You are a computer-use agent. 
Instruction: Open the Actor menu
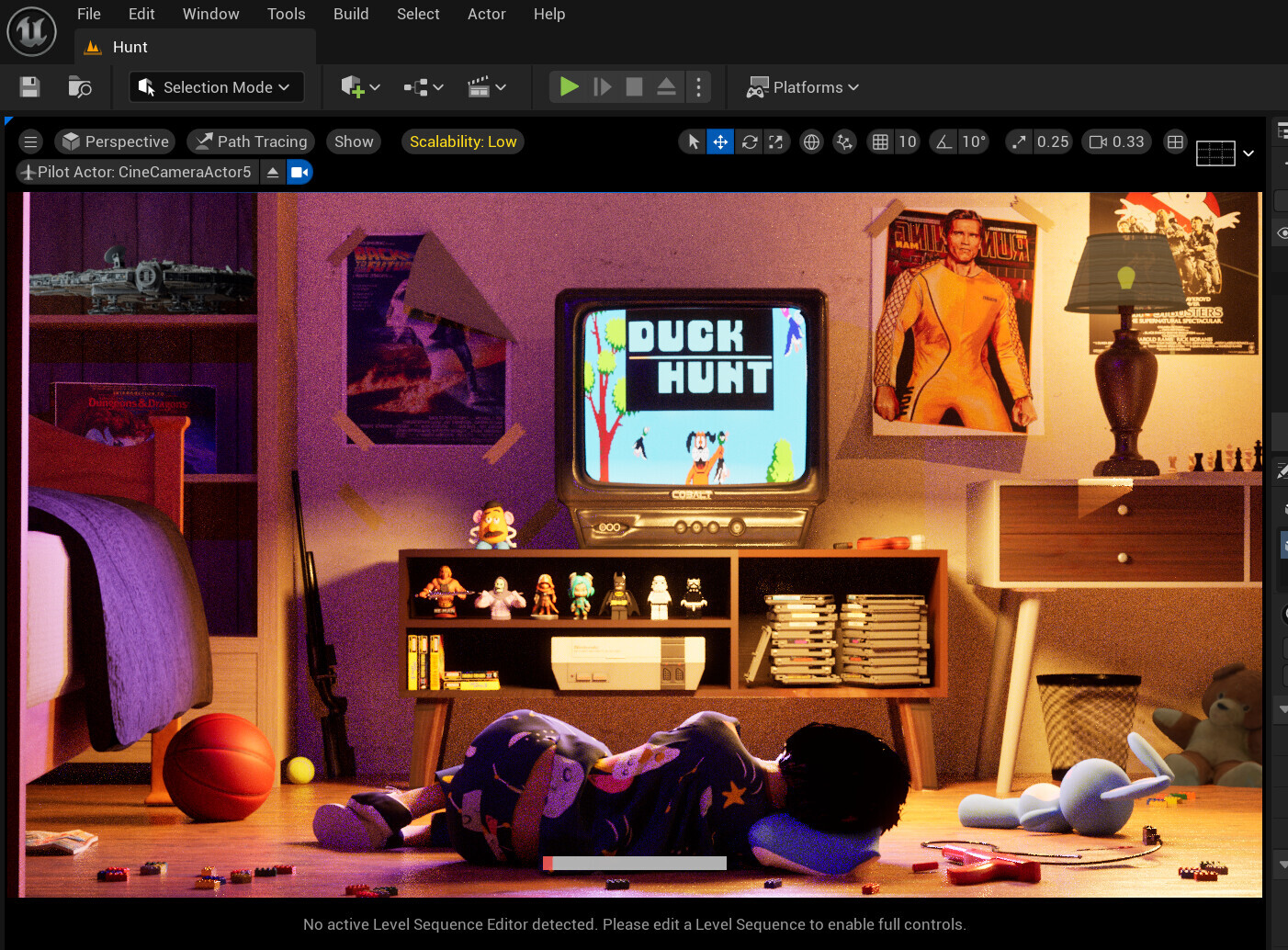486,14
